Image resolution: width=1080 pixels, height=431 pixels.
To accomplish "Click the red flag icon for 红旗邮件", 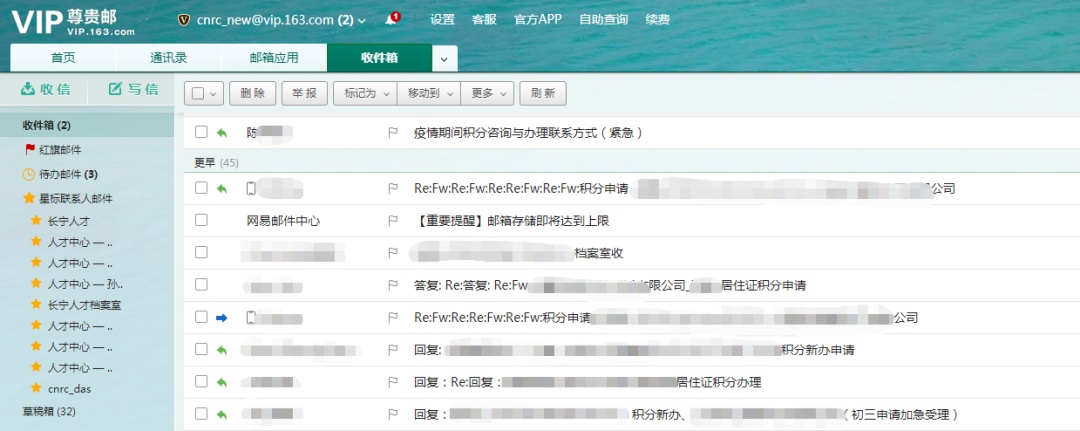I will pos(30,149).
